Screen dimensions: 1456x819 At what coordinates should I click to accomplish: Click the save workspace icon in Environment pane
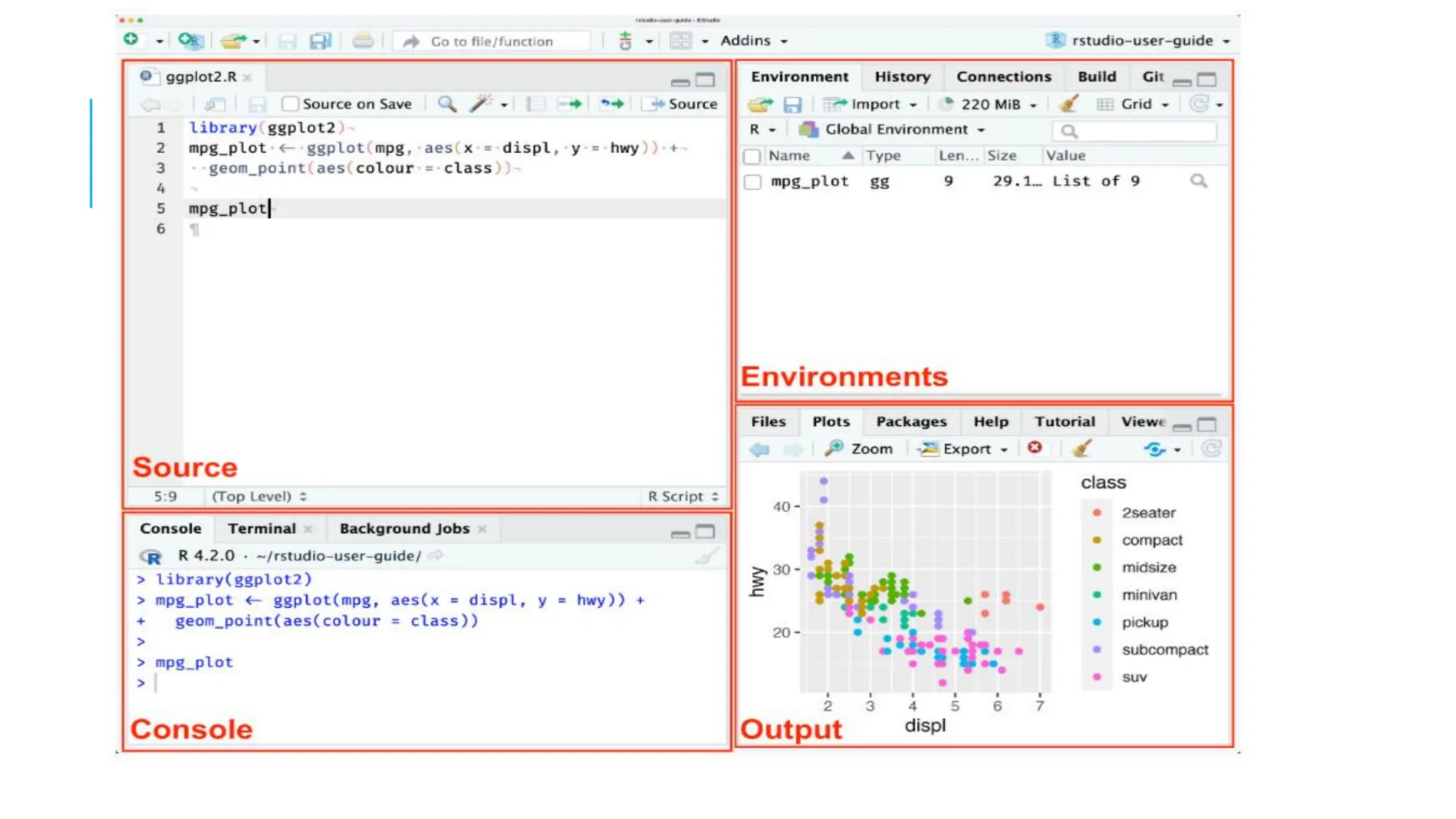click(x=792, y=105)
